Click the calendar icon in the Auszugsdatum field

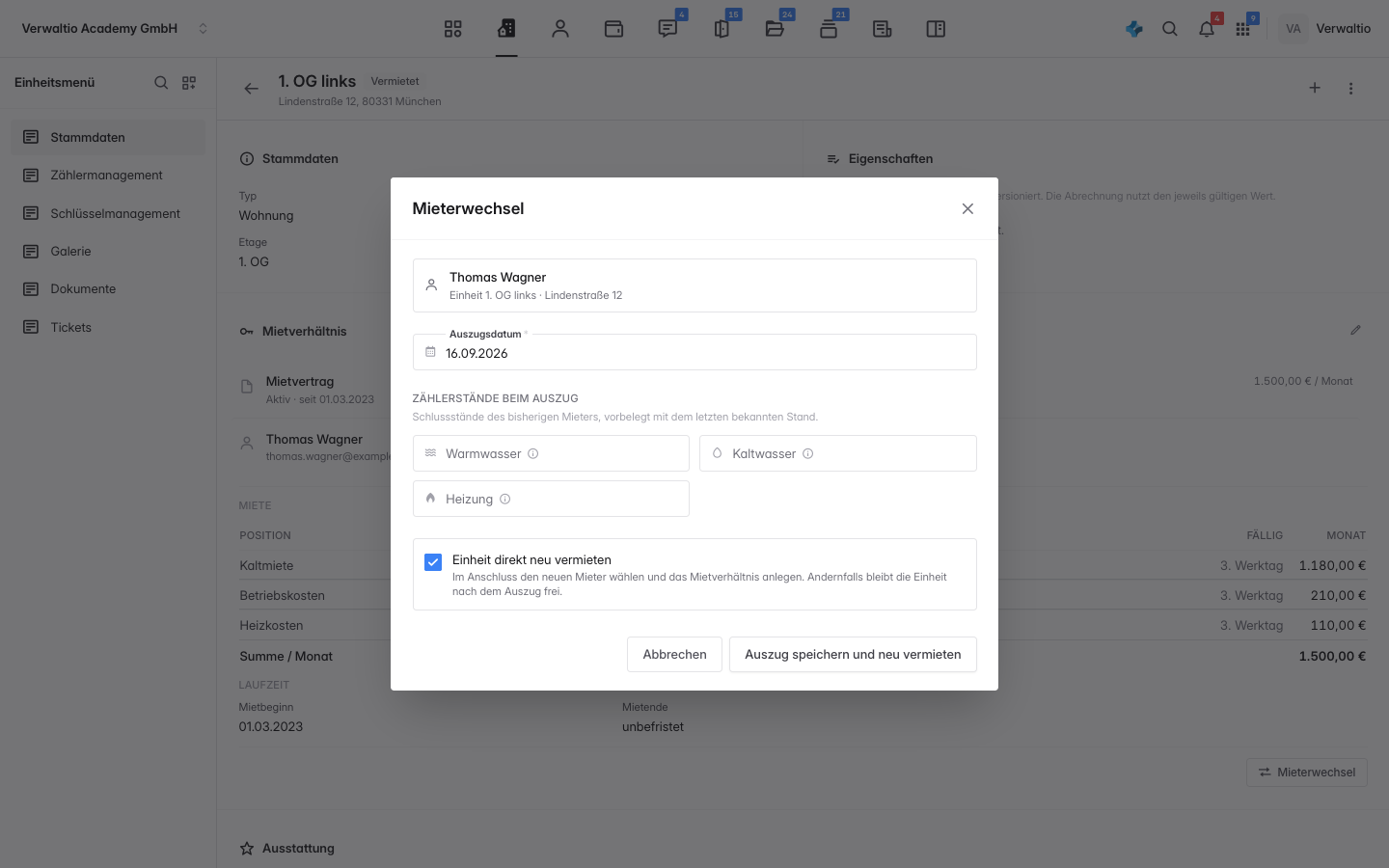(430, 352)
